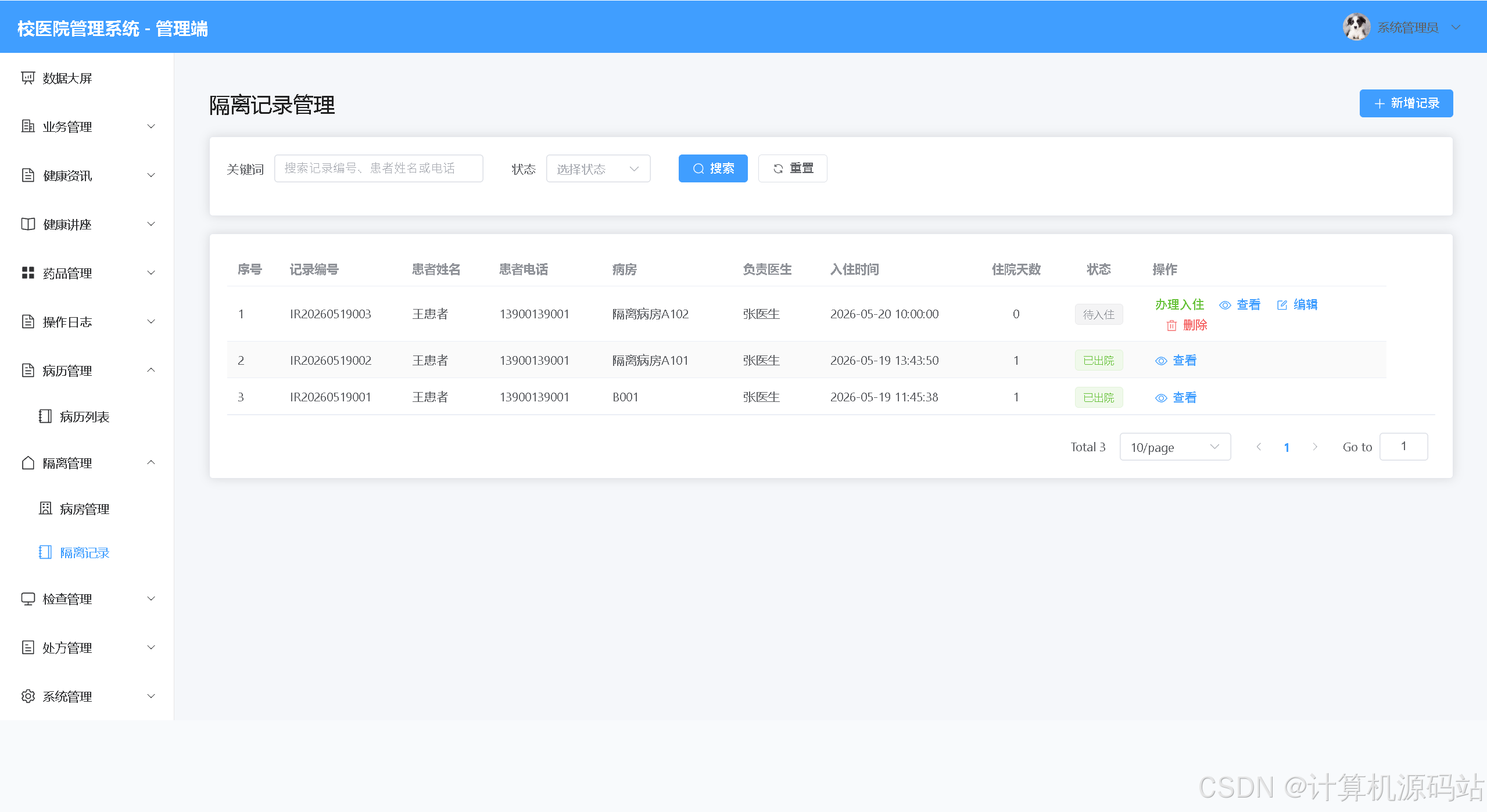Image resolution: width=1487 pixels, height=812 pixels.
Task: Select 隔离记录 submenu item
Action: pos(87,552)
